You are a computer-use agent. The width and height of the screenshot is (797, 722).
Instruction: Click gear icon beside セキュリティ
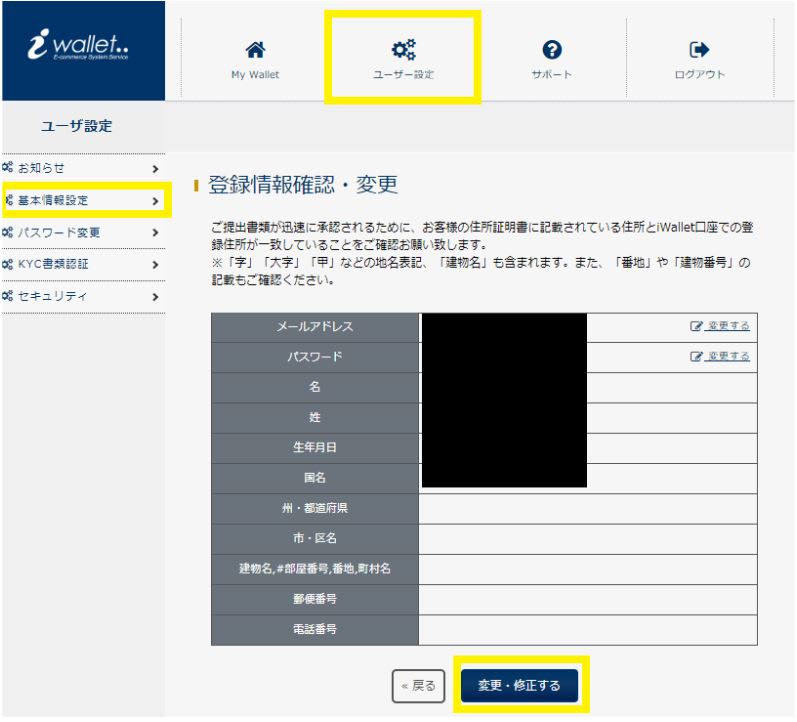coord(8,295)
